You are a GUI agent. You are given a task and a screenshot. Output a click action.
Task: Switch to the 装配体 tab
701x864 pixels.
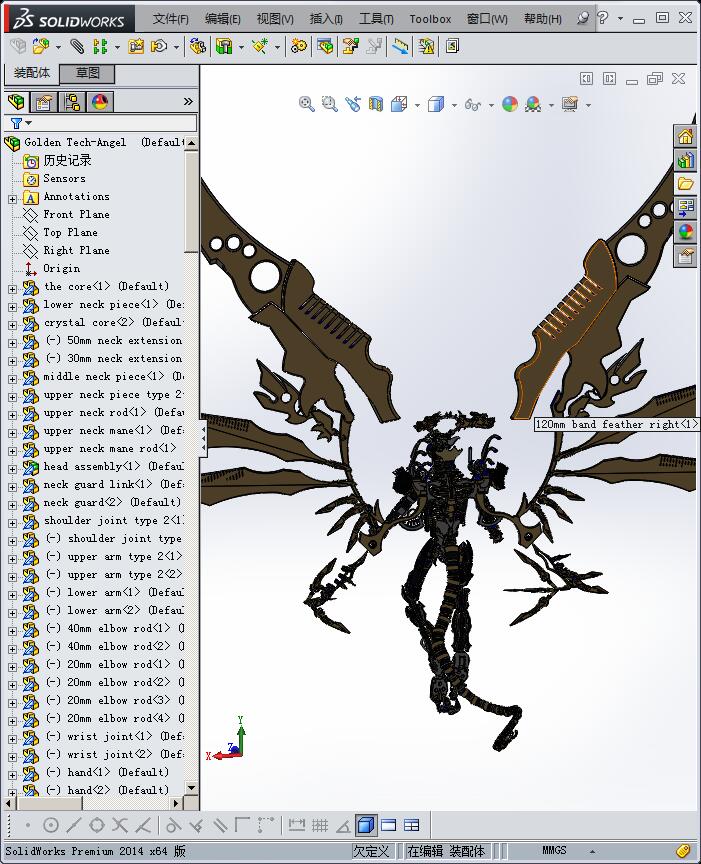[32, 73]
